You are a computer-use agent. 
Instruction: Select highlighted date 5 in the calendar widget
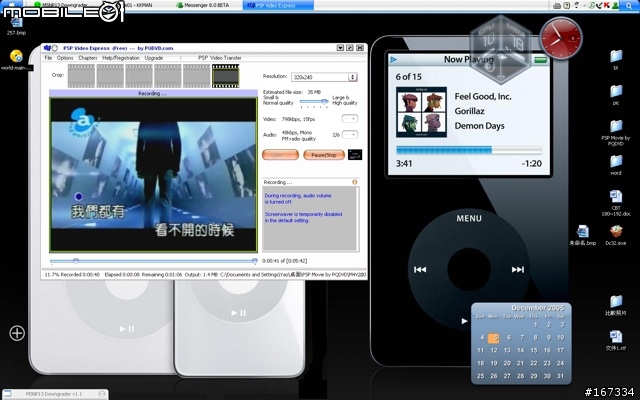point(494,338)
